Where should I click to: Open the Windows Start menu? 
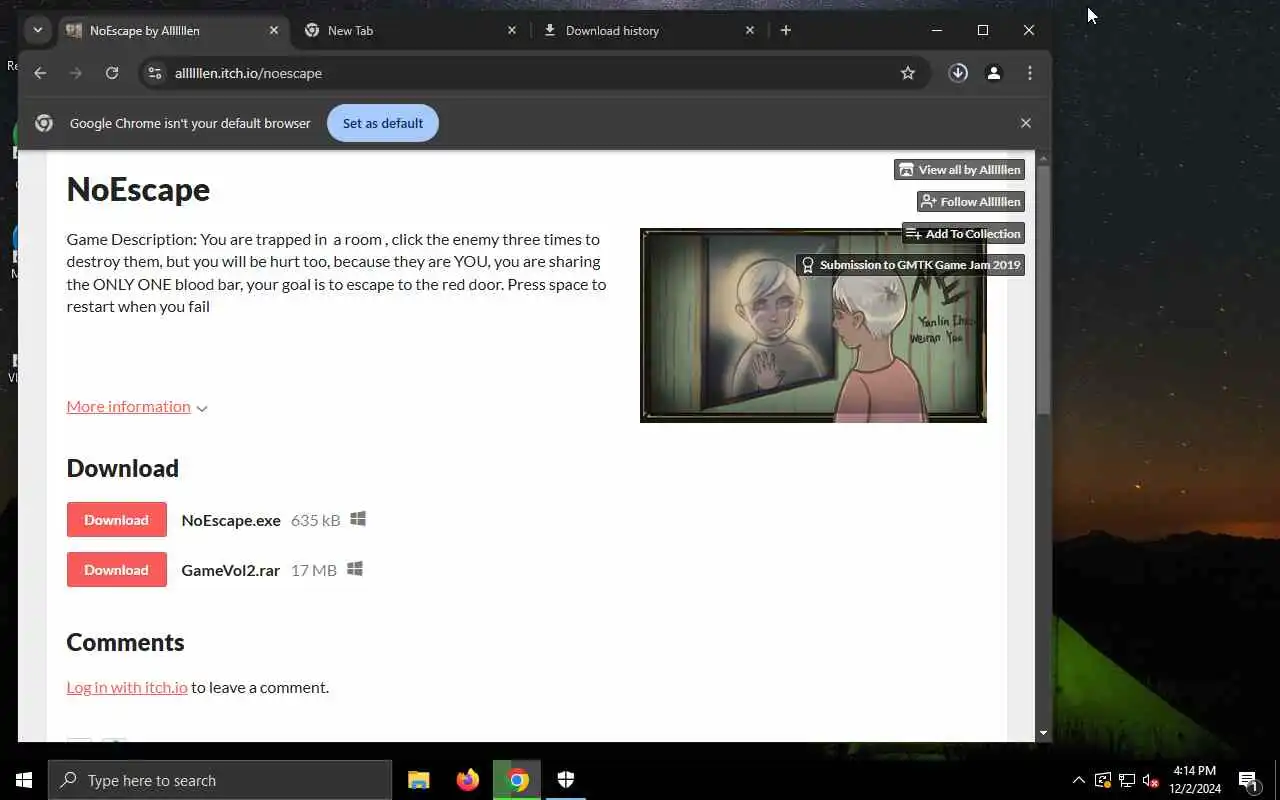[24, 780]
